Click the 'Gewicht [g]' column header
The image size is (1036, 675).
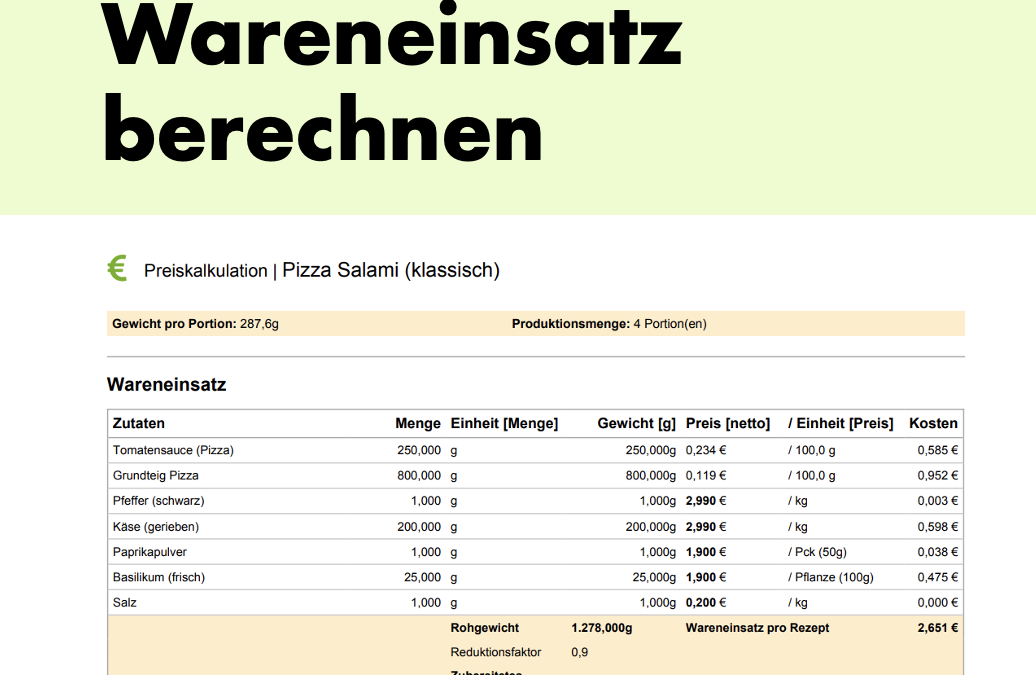[x=636, y=423]
